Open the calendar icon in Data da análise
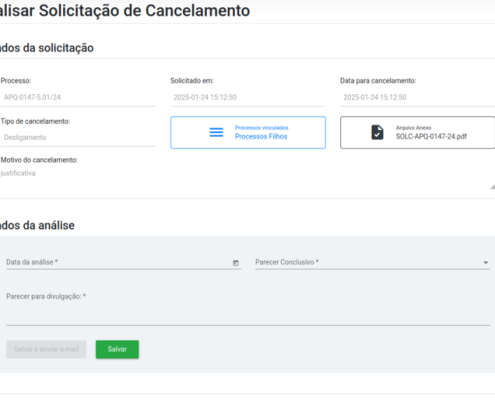The width and height of the screenshot is (495, 400). [236, 263]
